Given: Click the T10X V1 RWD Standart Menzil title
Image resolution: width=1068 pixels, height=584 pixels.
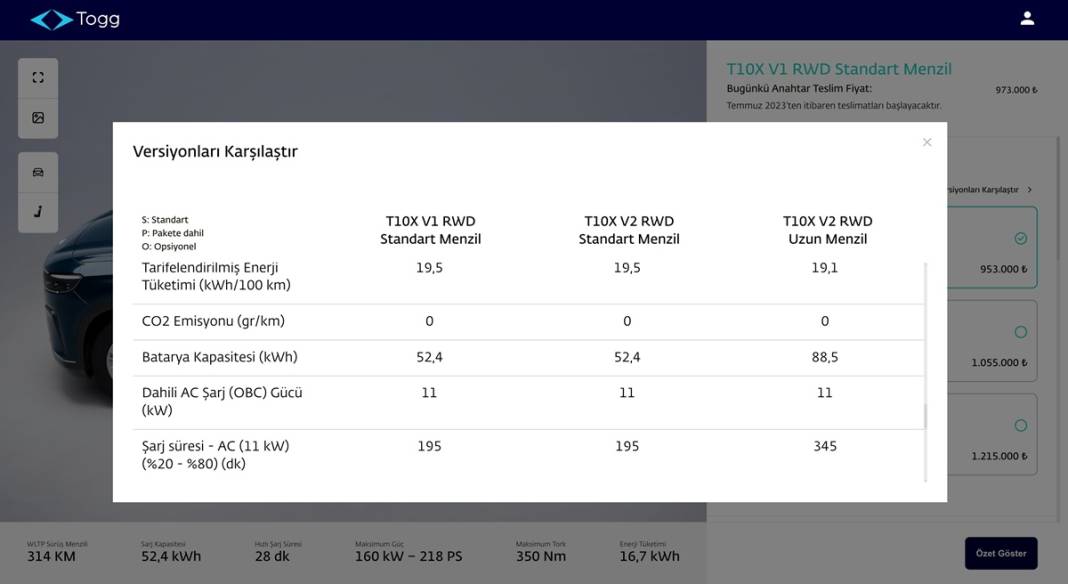Looking at the screenshot, I should 838,69.
